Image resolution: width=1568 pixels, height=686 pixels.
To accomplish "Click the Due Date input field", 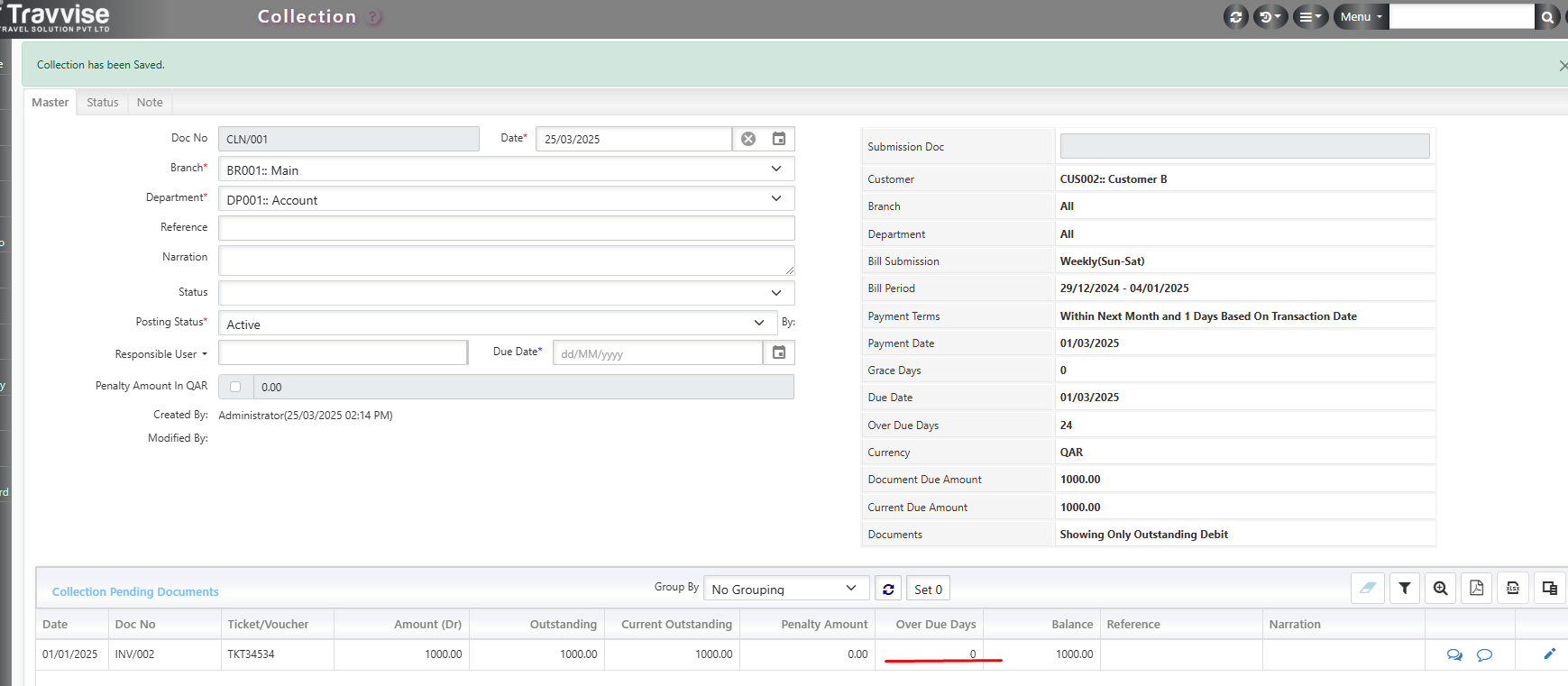I will coord(657,352).
